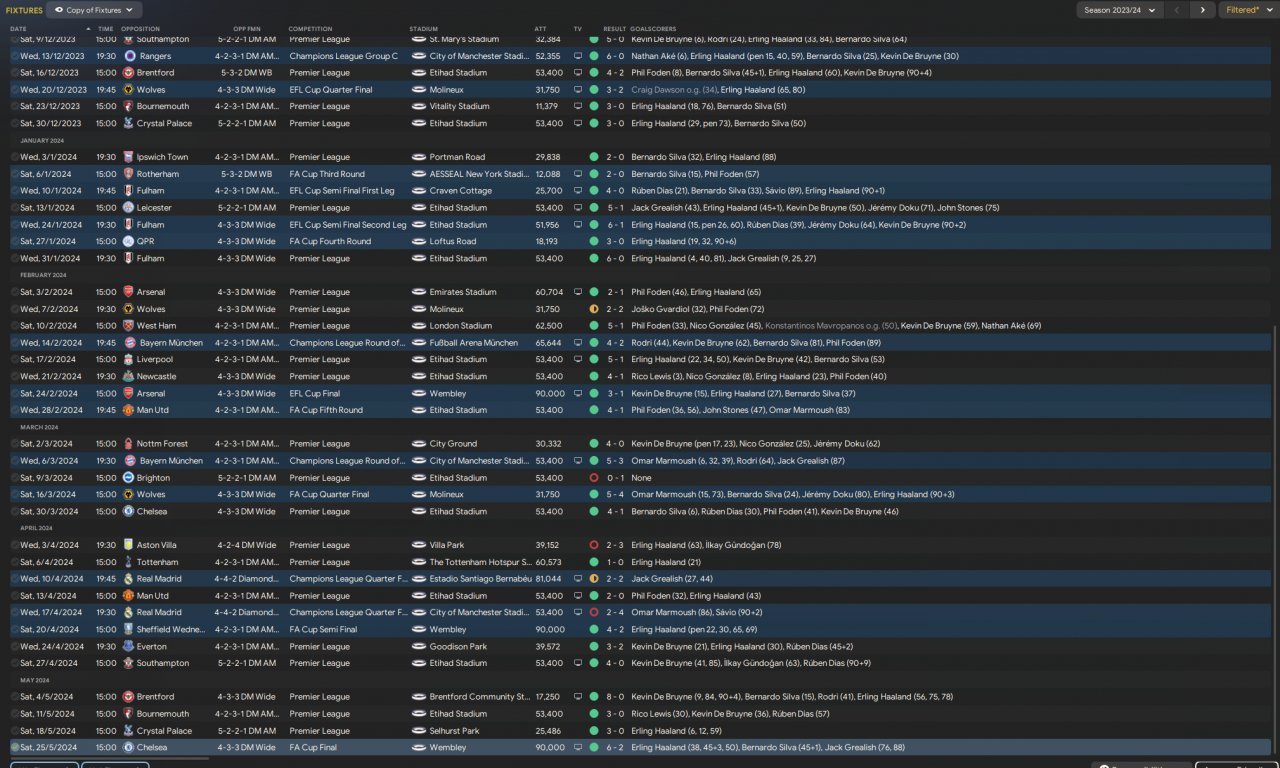Go to the next season with the right arrow
The height and width of the screenshot is (768, 1280).
[x=1202, y=10]
